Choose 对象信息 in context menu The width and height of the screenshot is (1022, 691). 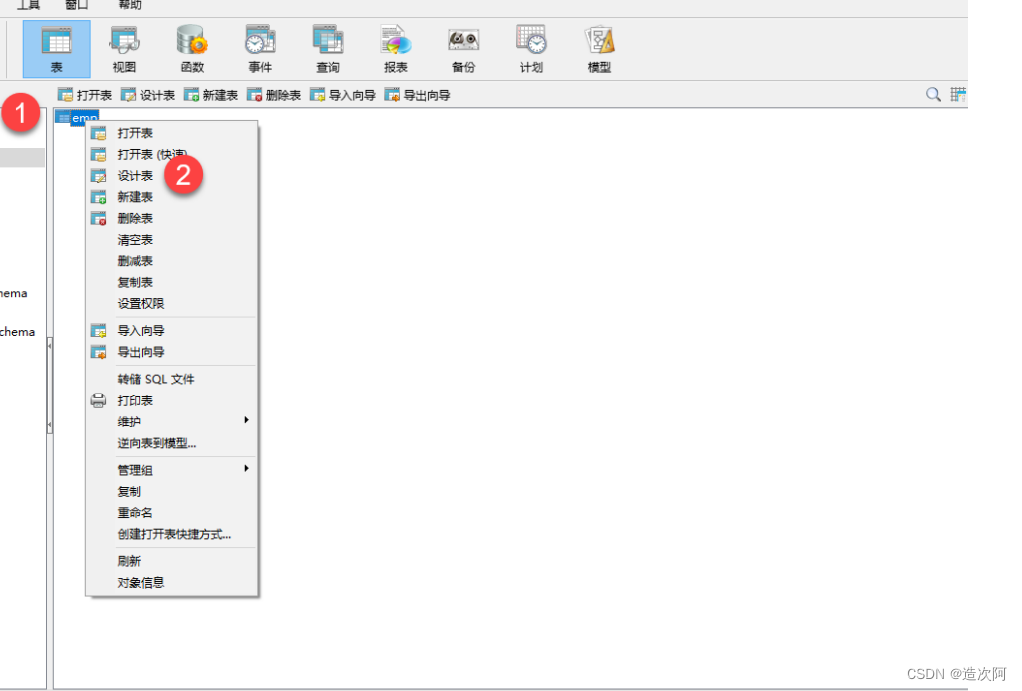tap(172, 583)
